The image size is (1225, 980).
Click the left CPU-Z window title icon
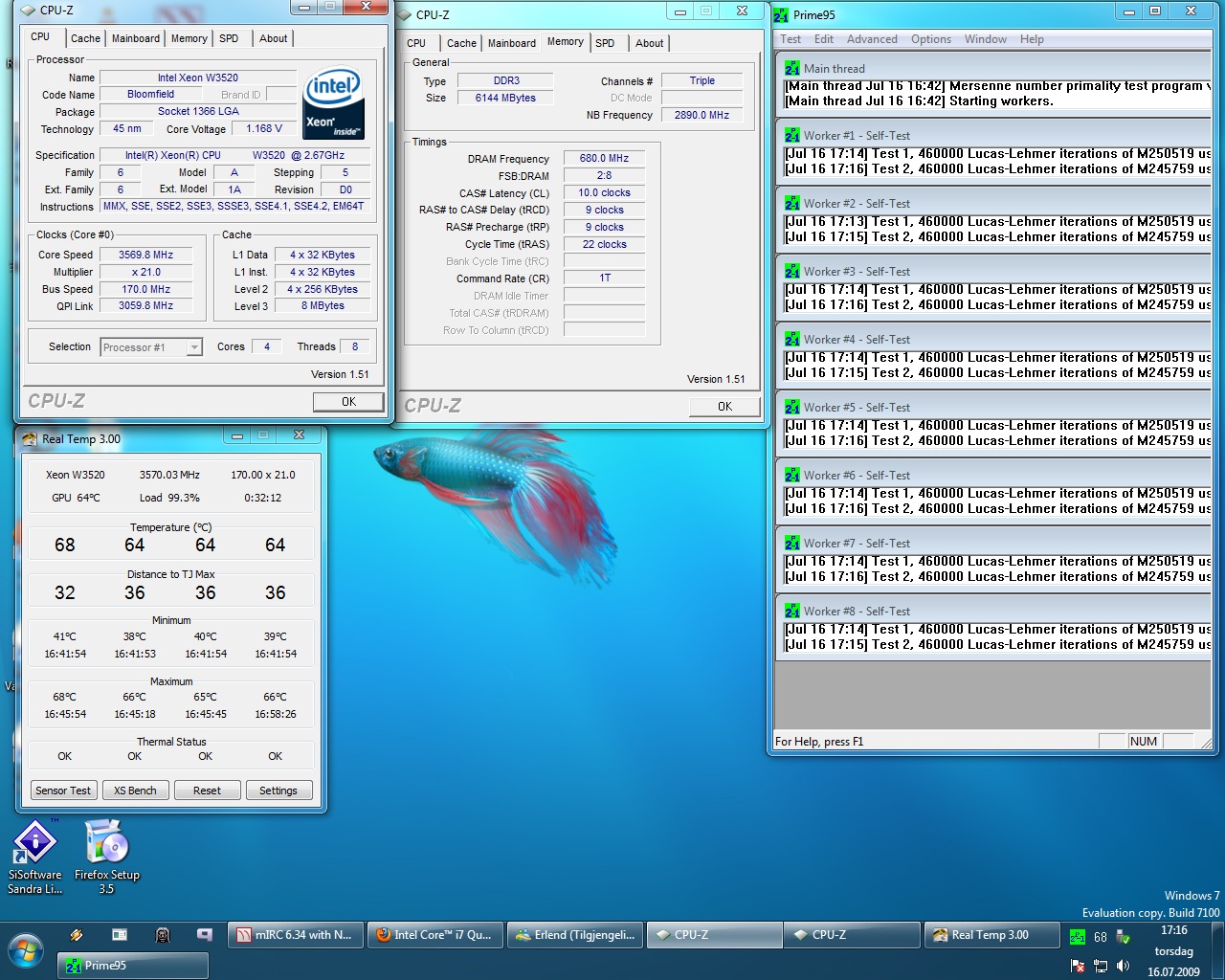pos(28,11)
